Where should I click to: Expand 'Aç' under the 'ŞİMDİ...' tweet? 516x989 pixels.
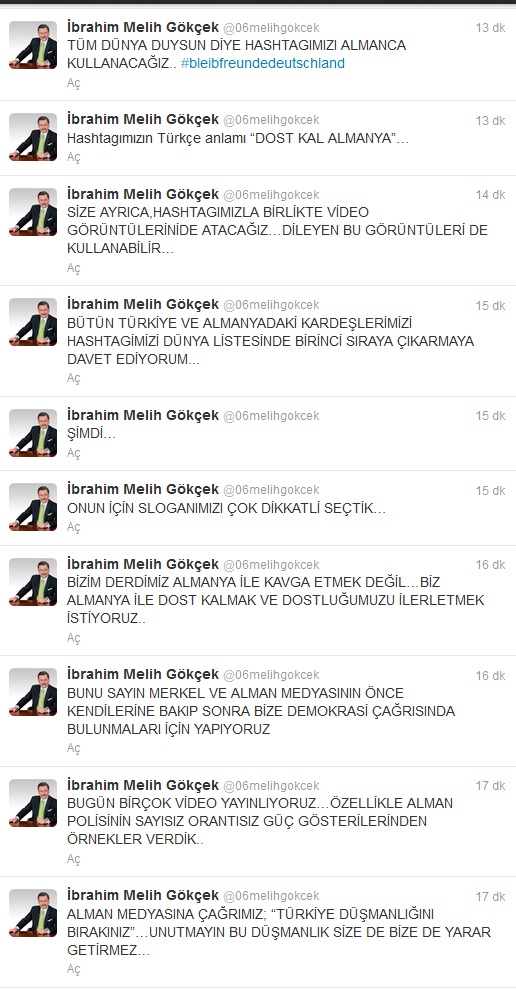point(74,454)
